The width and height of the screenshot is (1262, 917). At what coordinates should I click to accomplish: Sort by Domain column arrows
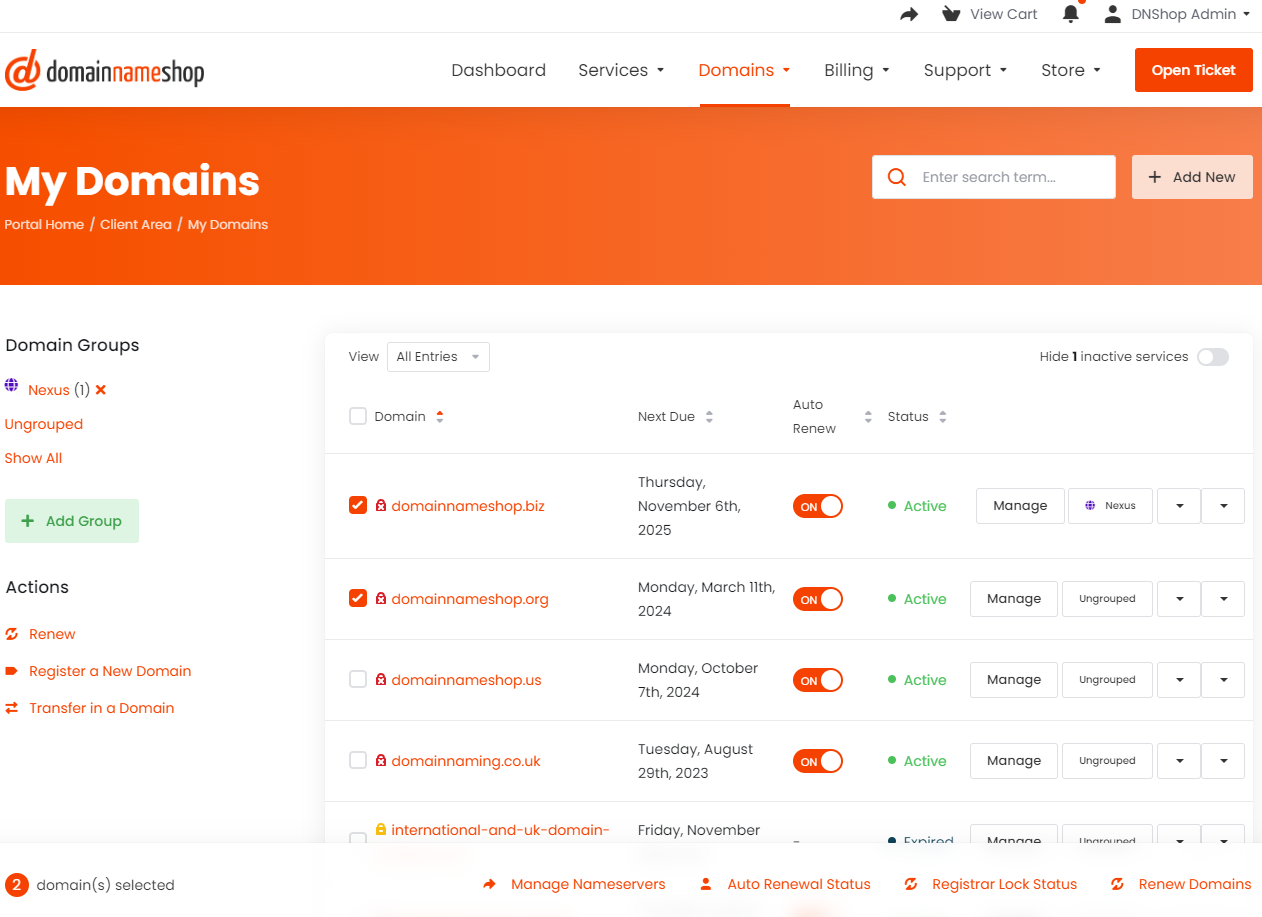(440, 417)
